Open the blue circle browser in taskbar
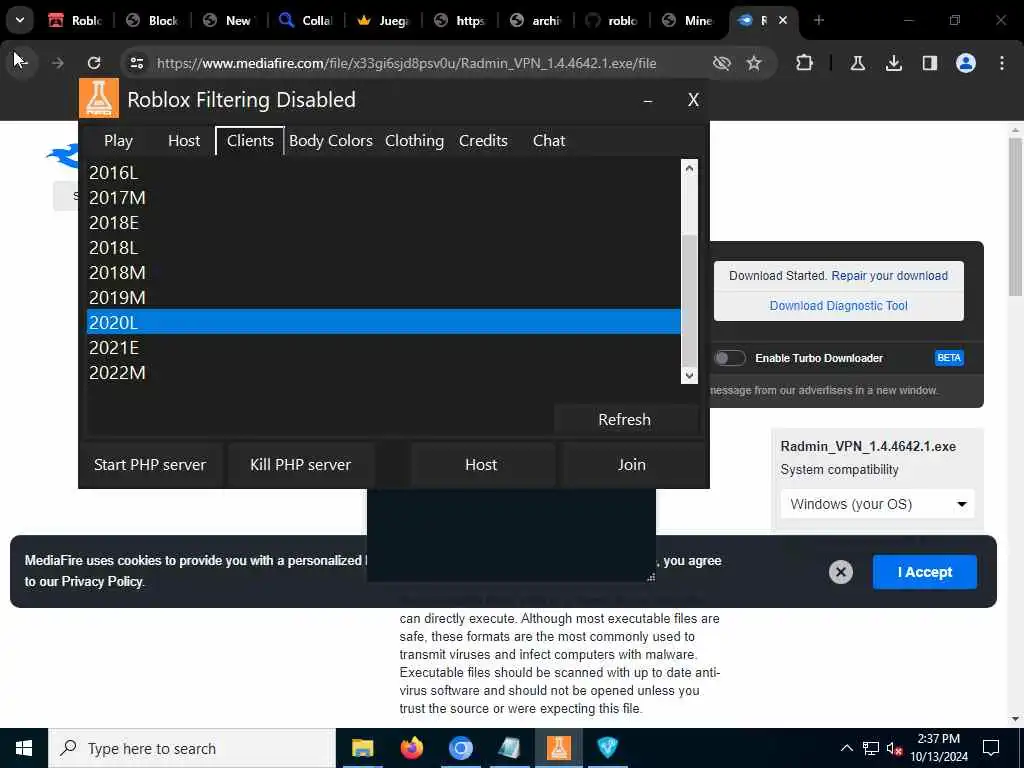Image resolution: width=1024 pixels, height=768 pixels. (x=460, y=748)
